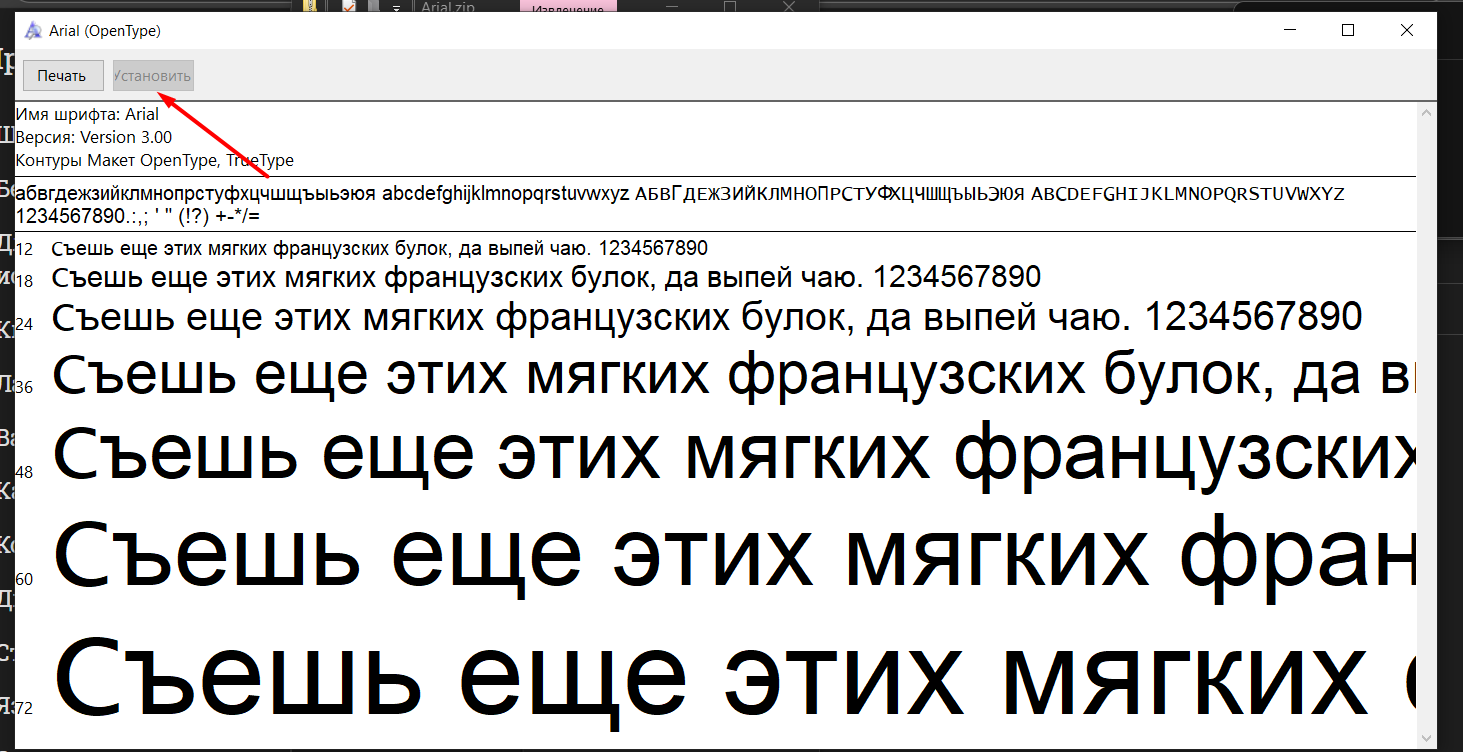Viewport: 1463px width, 752px height.
Task: Click the text 'Имя шрифта: Arial'
Action: point(87,114)
